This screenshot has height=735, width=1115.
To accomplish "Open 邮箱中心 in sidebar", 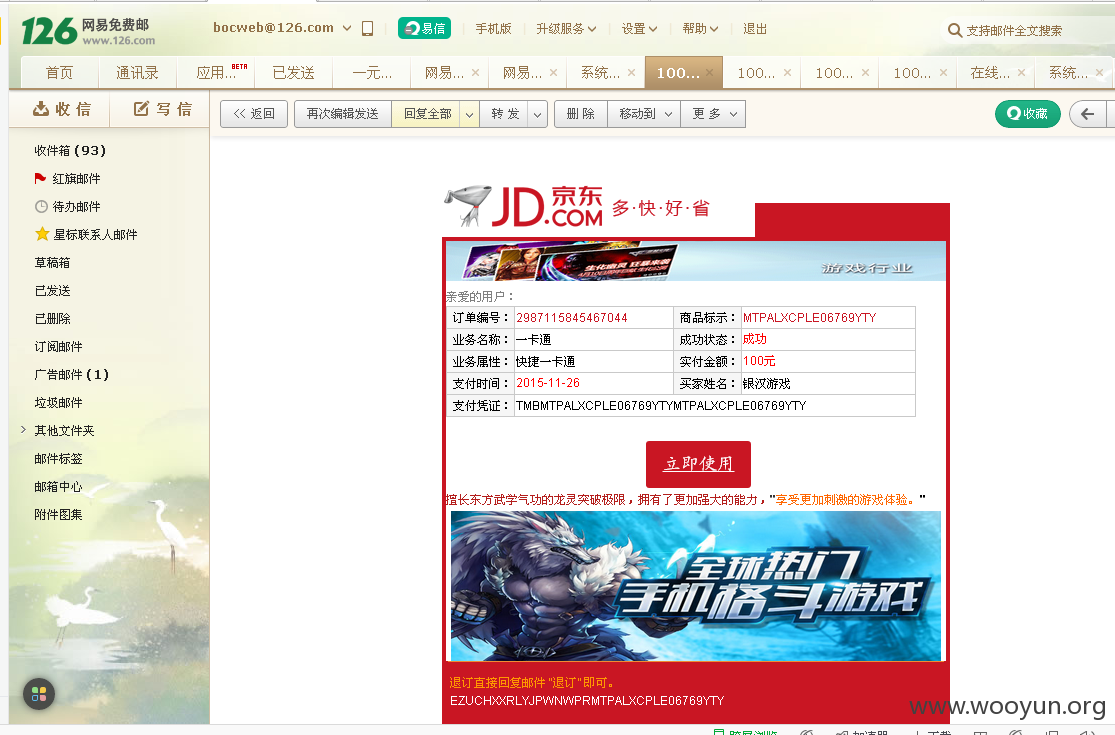I will (x=58, y=486).
